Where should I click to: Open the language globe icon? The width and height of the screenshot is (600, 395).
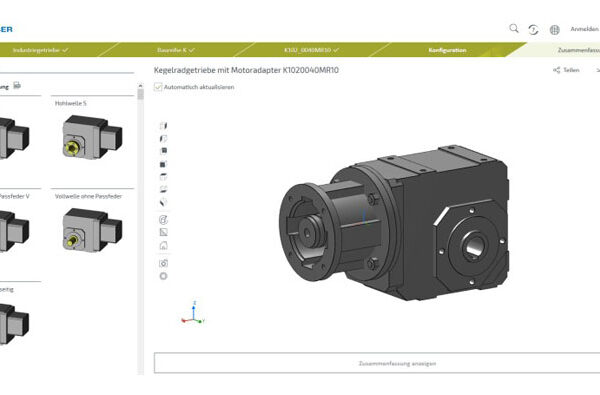554,29
